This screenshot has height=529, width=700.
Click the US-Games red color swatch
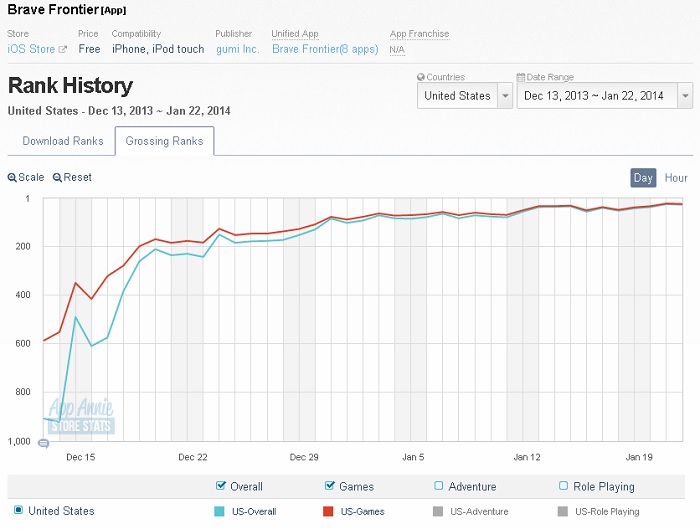[x=328, y=512]
